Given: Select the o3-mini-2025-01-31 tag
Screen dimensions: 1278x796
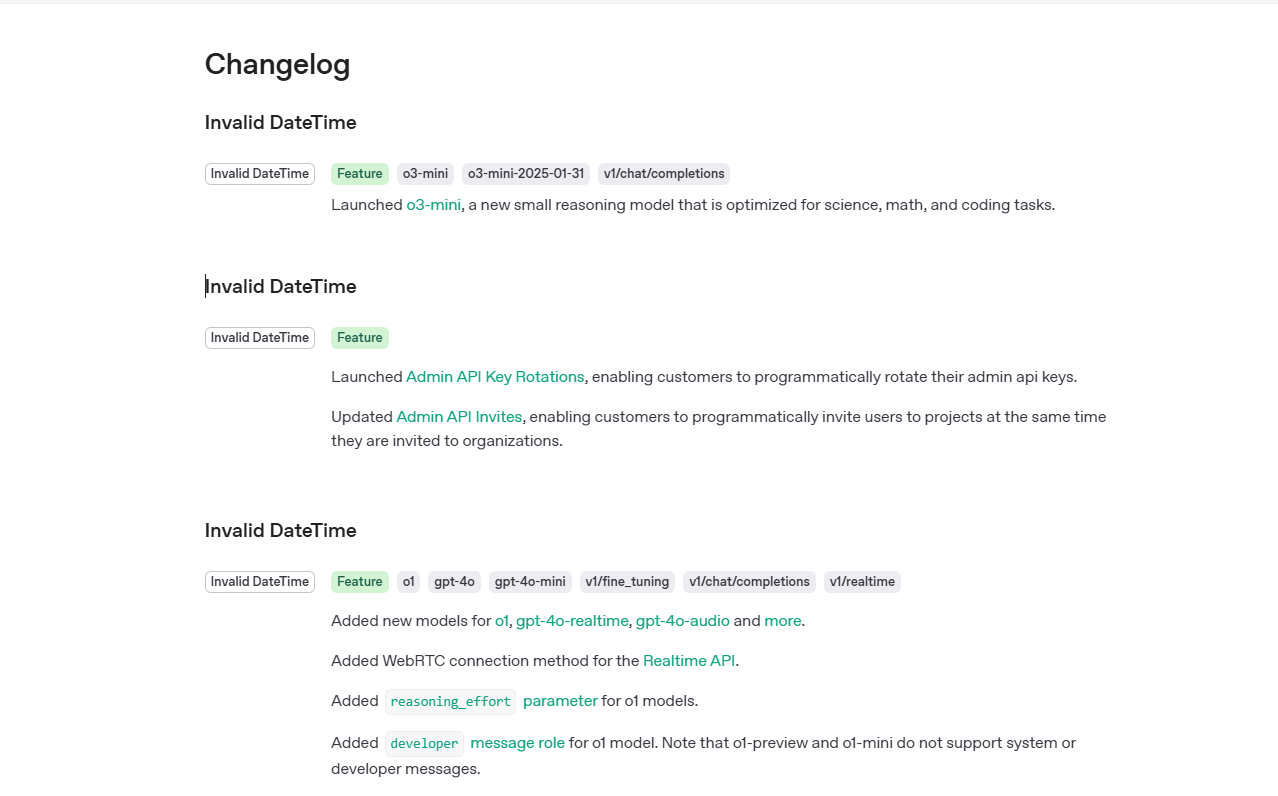Looking at the screenshot, I should click(526, 174).
